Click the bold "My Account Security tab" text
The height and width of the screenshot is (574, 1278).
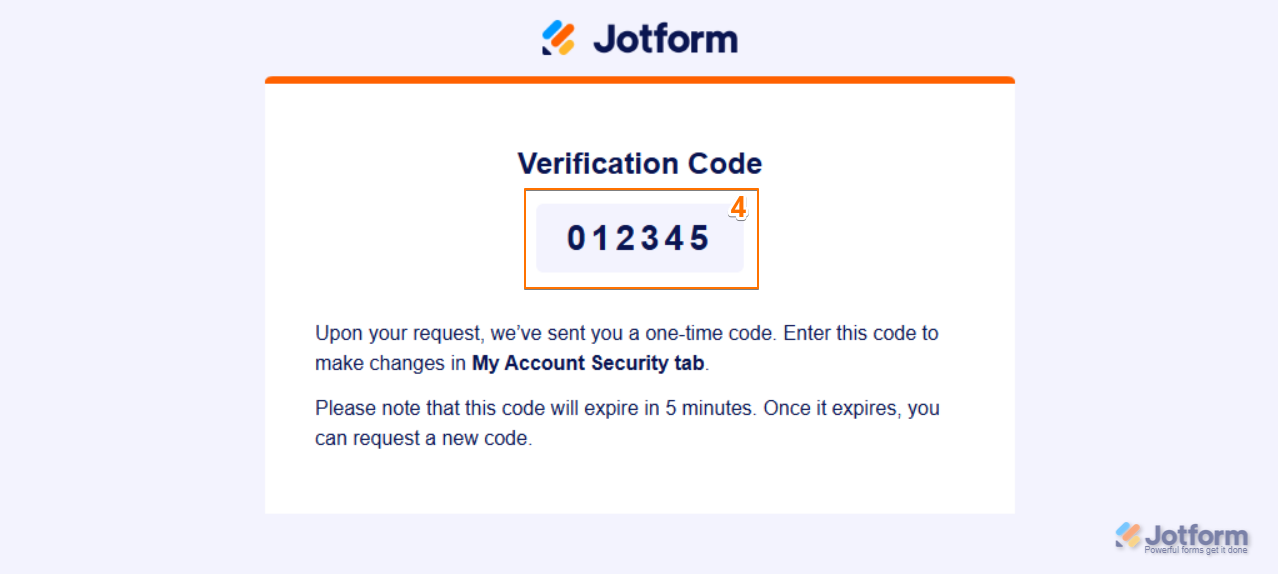pos(589,363)
